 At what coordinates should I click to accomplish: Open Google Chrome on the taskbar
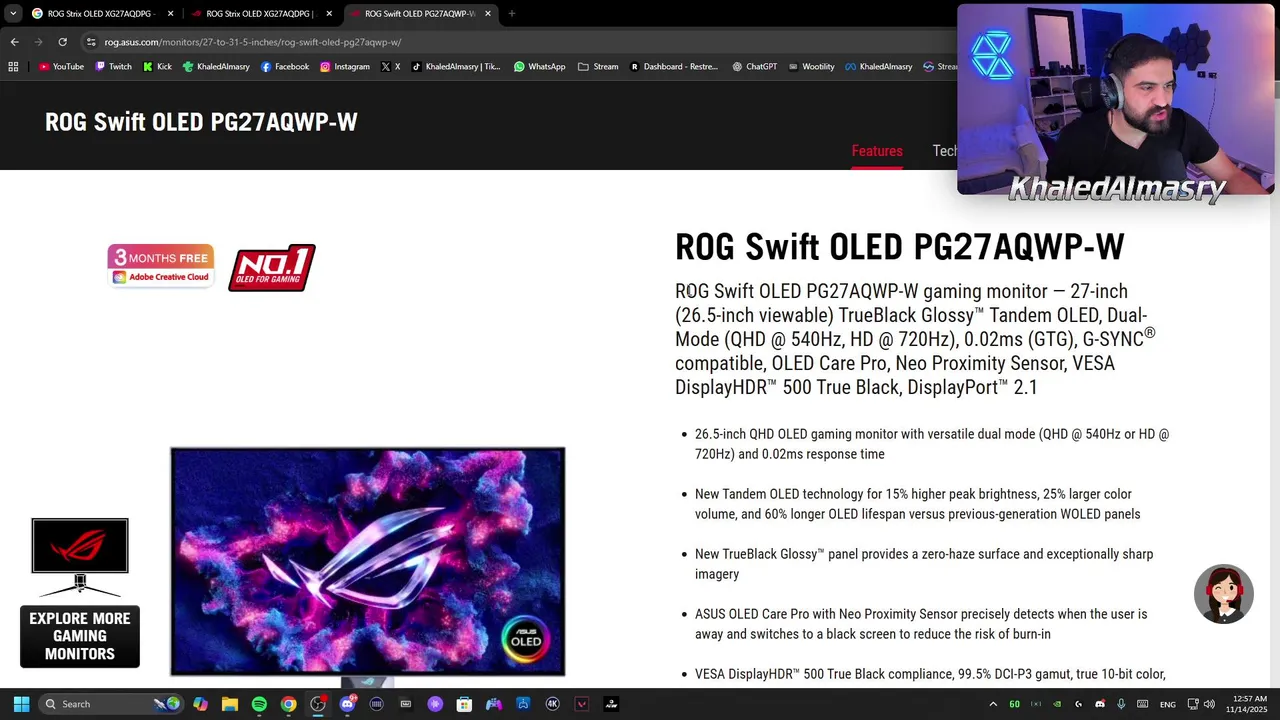(288, 704)
